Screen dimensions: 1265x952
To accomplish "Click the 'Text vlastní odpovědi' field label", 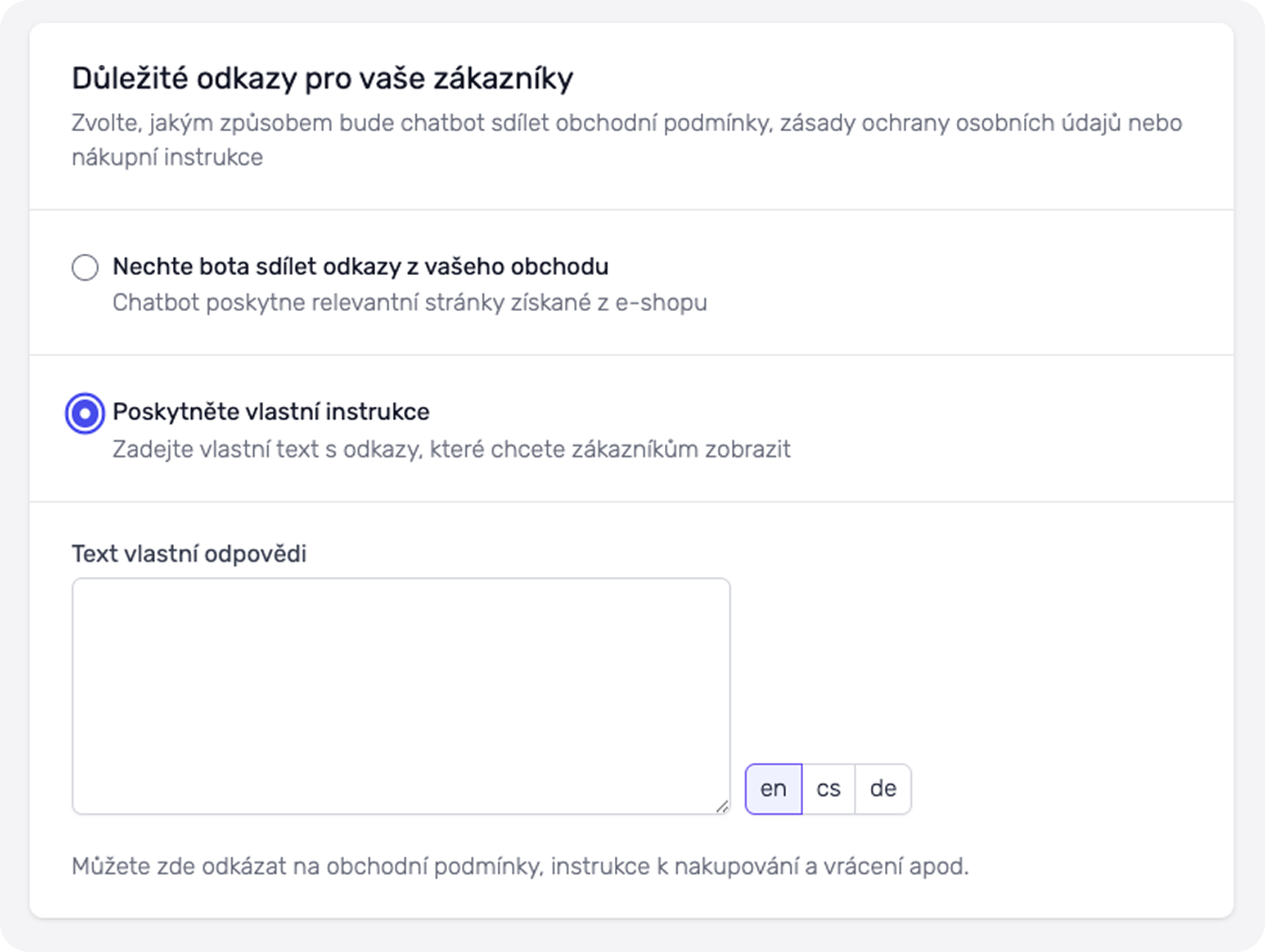I will pyautogui.click(x=189, y=554).
